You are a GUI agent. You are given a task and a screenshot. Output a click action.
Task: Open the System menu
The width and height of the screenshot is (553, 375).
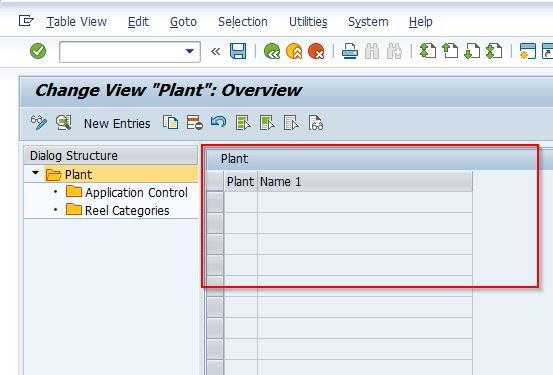tap(368, 22)
